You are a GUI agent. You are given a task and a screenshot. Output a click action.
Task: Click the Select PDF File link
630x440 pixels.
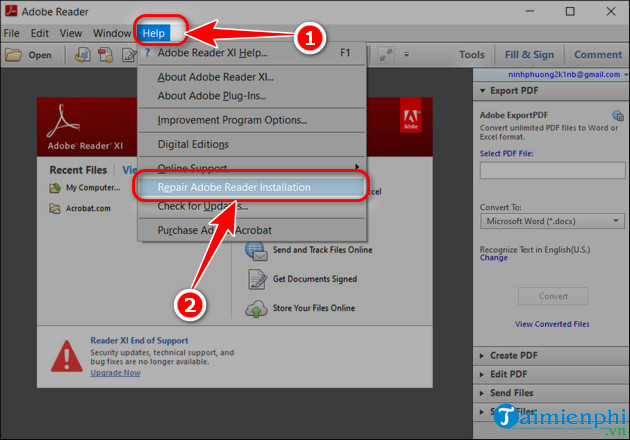pyautogui.click(x=506, y=153)
